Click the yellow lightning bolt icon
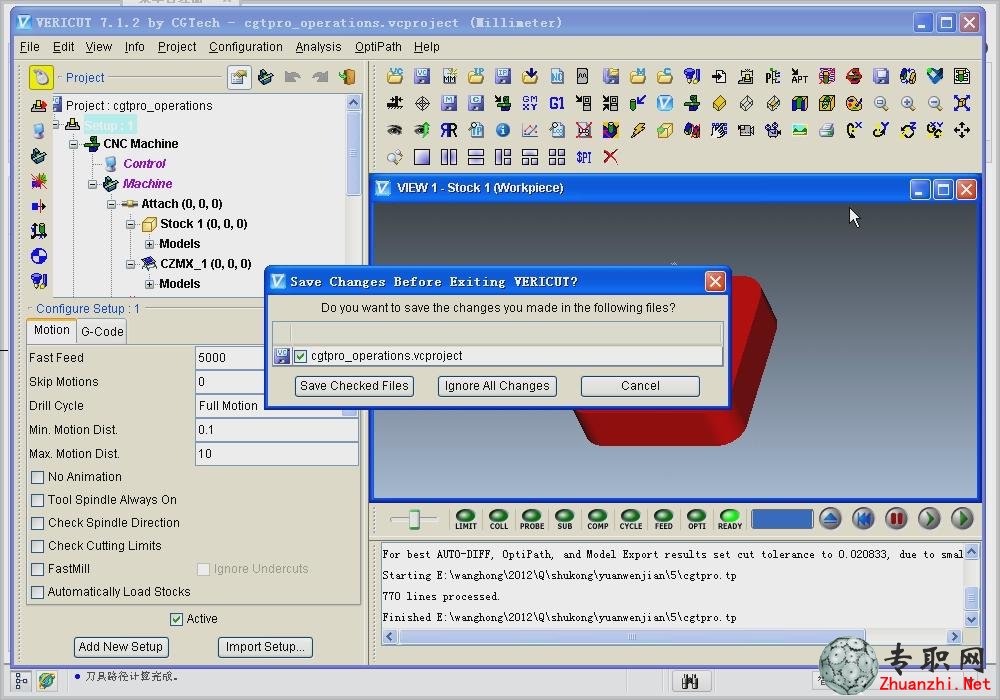 638,130
